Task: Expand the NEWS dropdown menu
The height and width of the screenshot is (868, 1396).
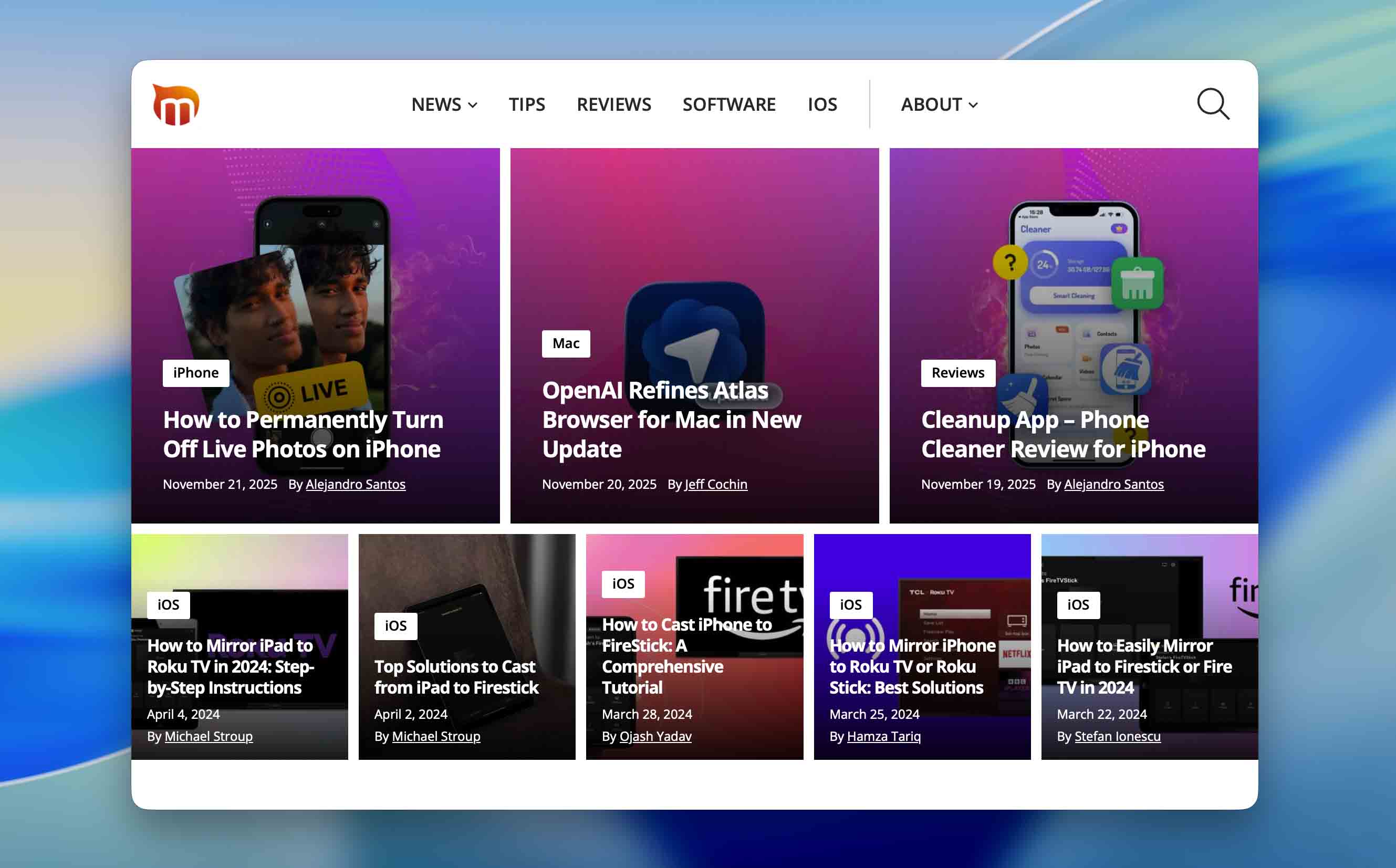Action: (444, 104)
